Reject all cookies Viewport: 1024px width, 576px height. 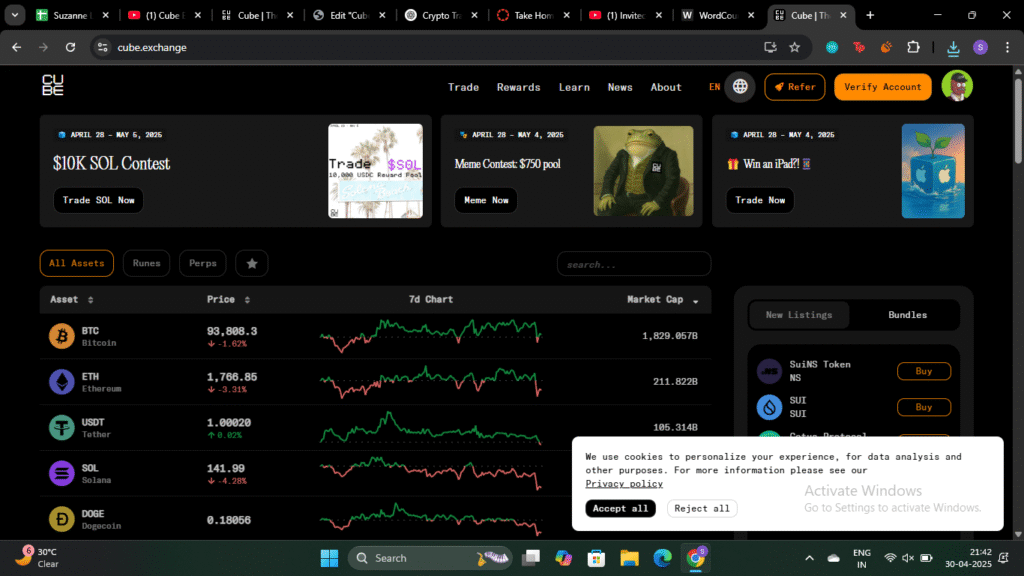702,508
